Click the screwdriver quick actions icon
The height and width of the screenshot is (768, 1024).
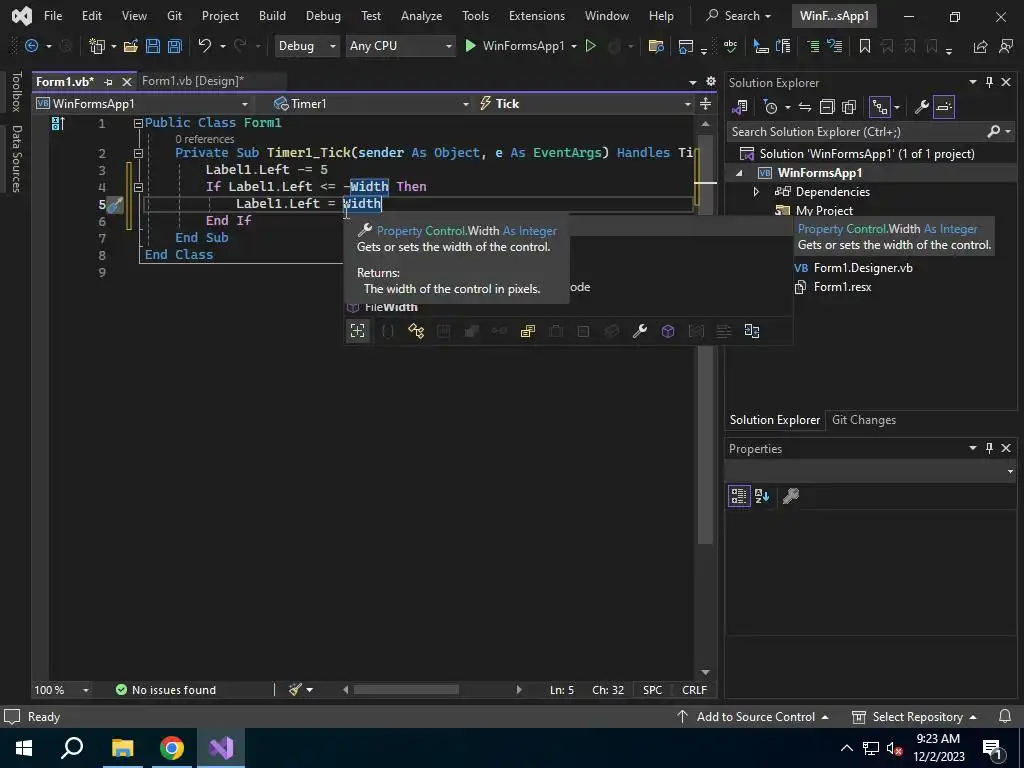[116, 205]
